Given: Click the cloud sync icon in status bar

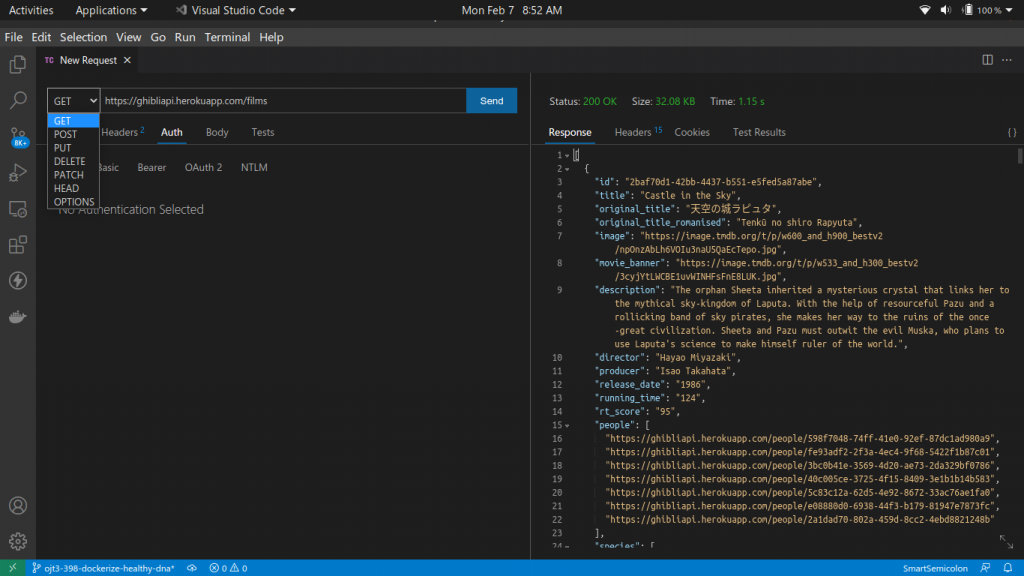Looking at the screenshot, I should click(x=191, y=568).
